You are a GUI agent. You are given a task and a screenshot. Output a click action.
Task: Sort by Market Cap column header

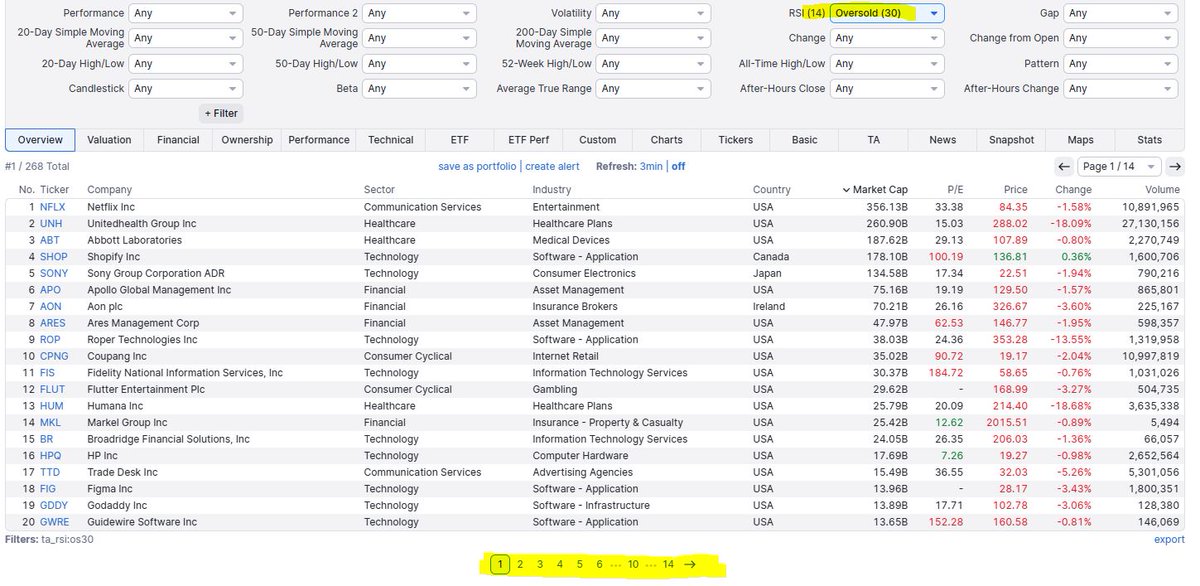tap(874, 189)
